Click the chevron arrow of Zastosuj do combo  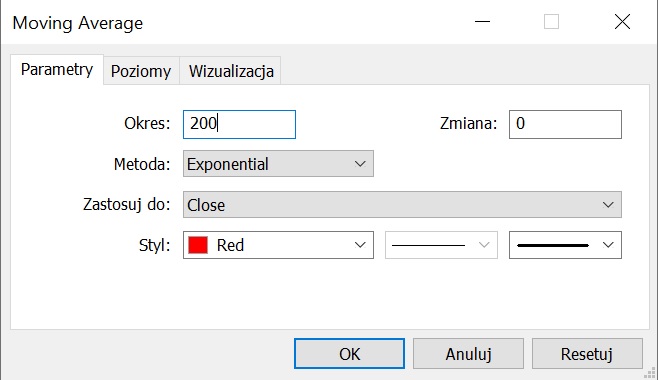pyautogui.click(x=608, y=205)
